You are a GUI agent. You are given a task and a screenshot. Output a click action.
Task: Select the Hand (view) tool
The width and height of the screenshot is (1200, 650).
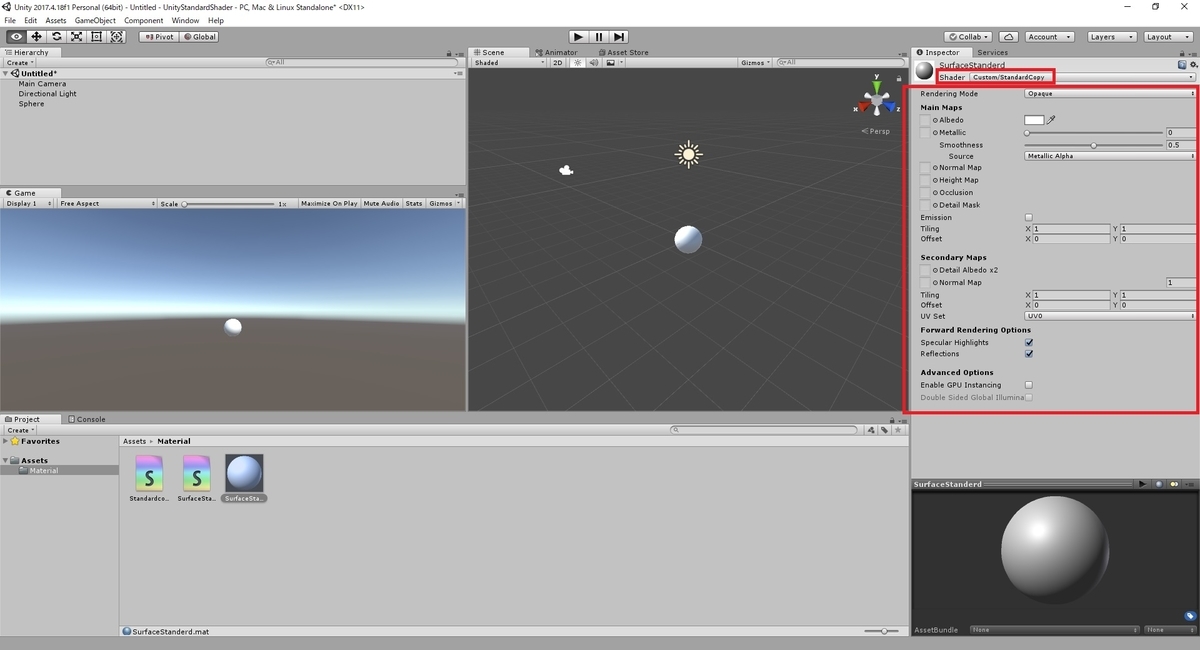tap(17, 37)
